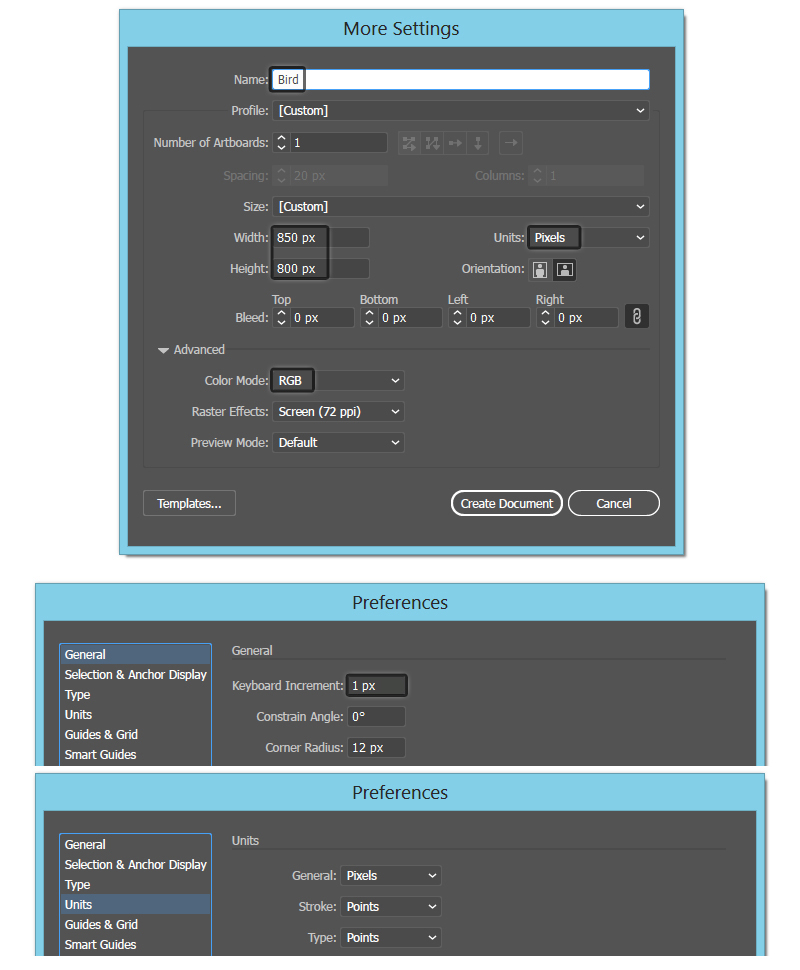Select Guides & Grid in upper Preferences list
The image size is (800, 970).
point(101,734)
